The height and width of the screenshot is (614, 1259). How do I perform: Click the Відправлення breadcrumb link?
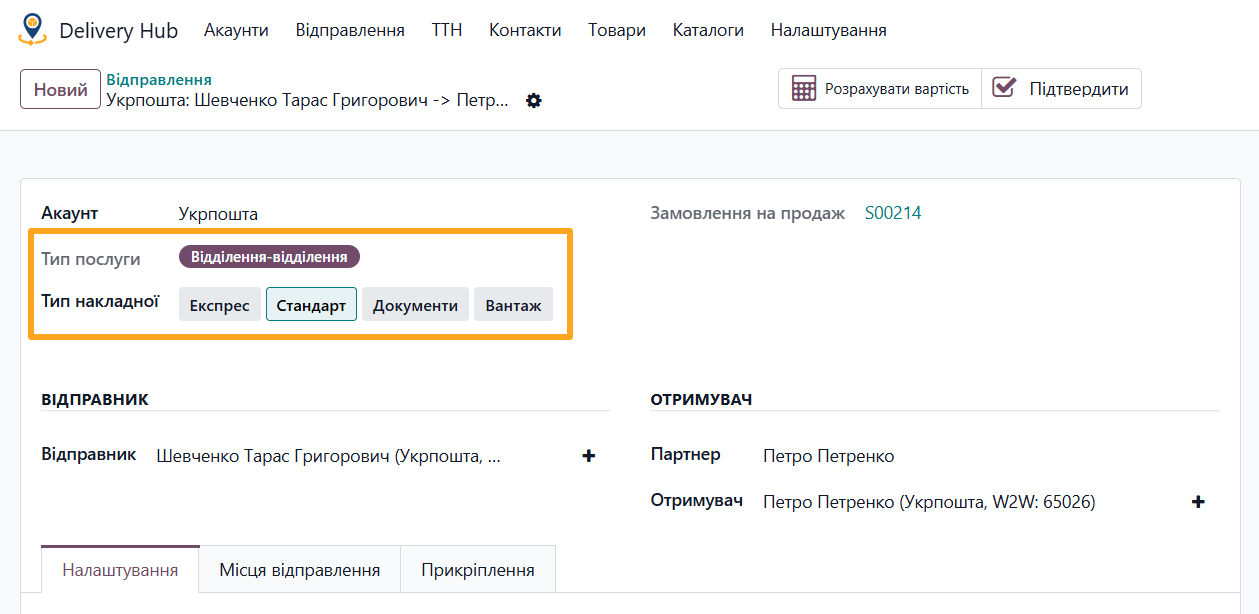[x=159, y=80]
